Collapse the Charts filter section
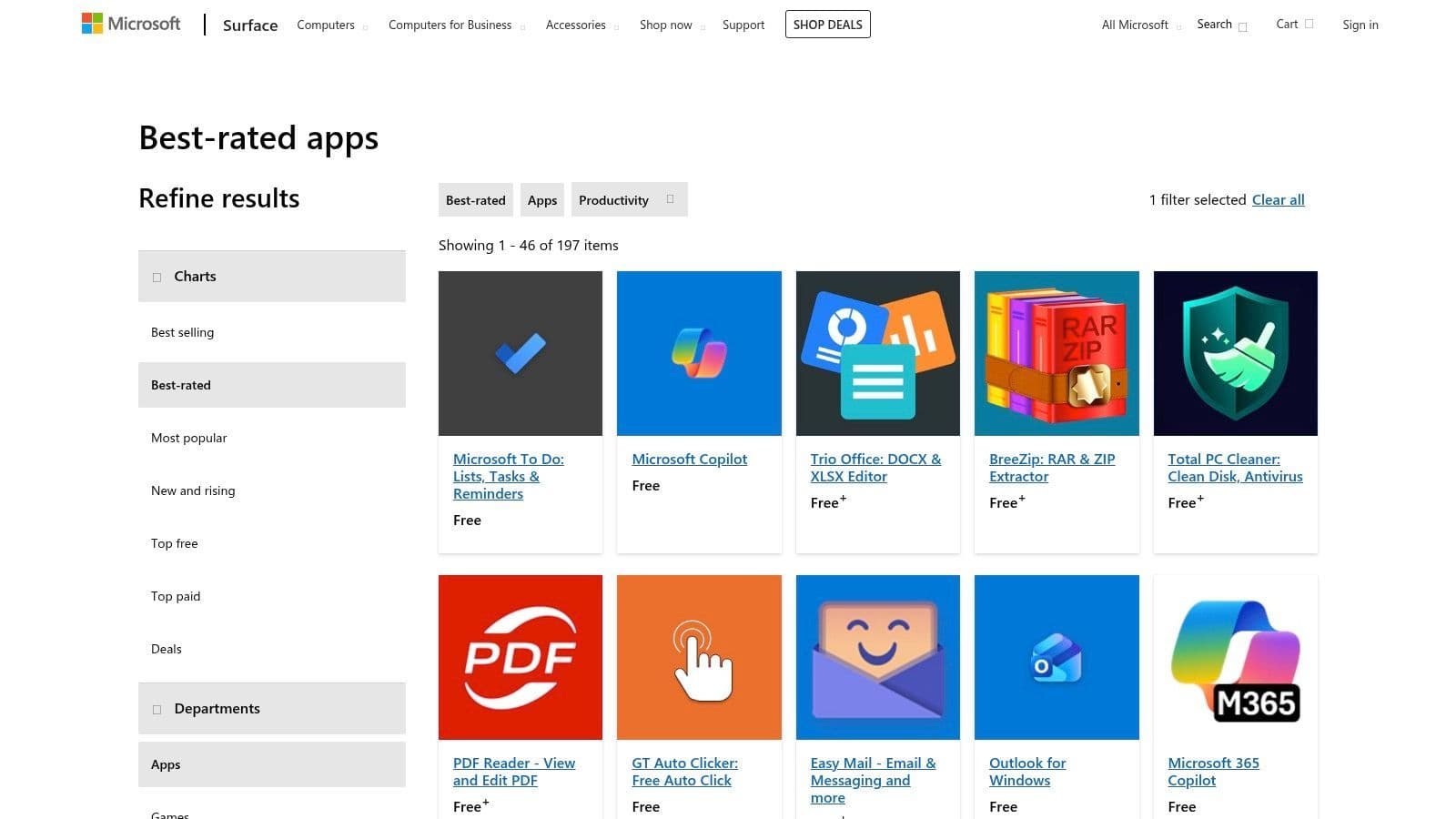Image resolution: width=1456 pixels, height=819 pixels. pos(271,277)
